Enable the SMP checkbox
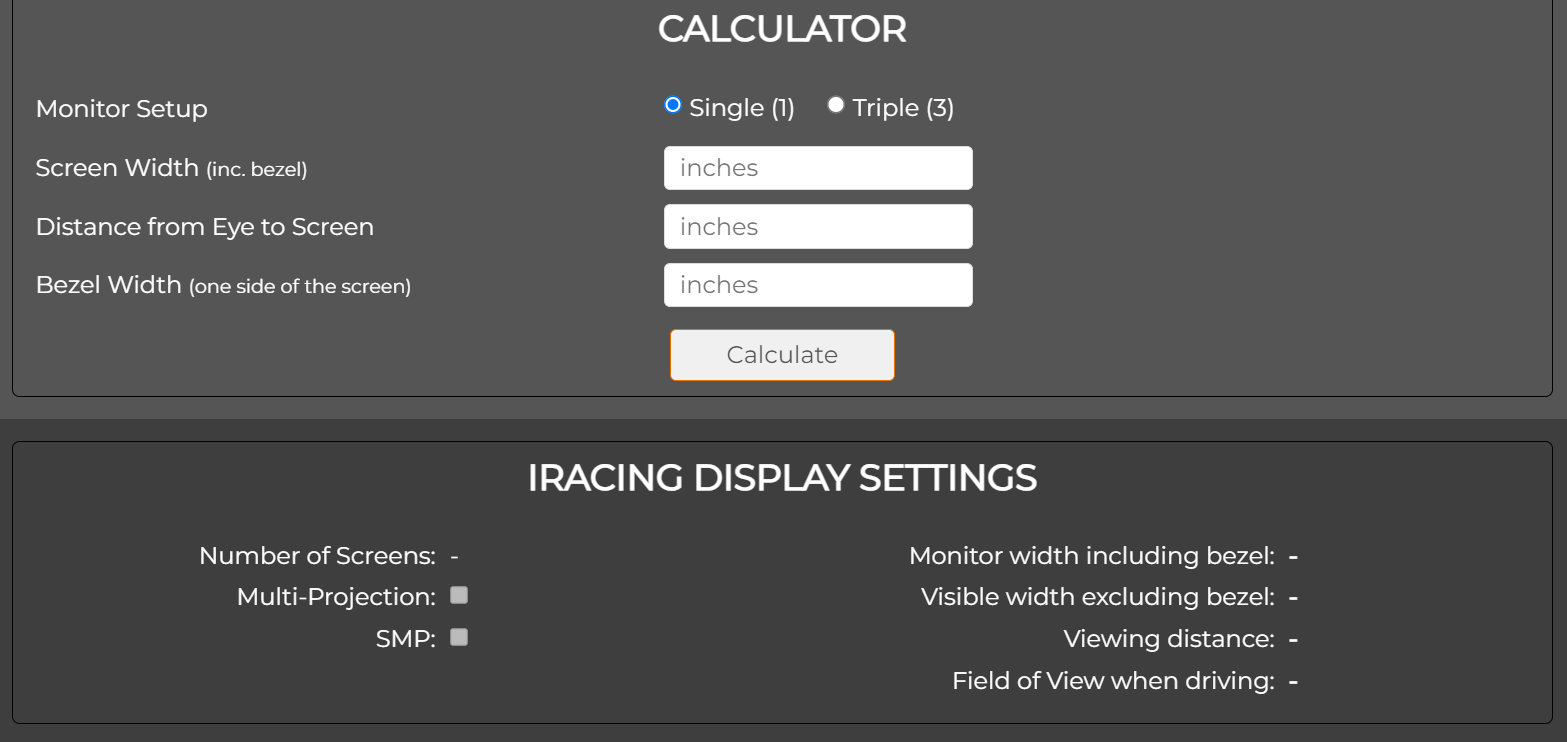Viewport: 1567px width, 742px height. pos(459,637)
